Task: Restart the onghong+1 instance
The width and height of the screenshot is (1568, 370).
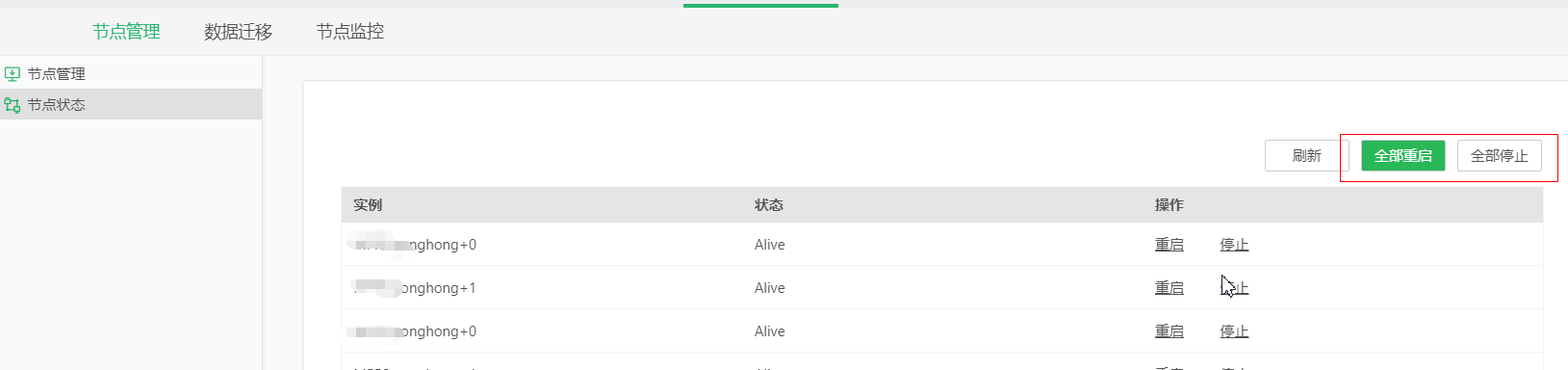Action: click(x=1170, y=288)
